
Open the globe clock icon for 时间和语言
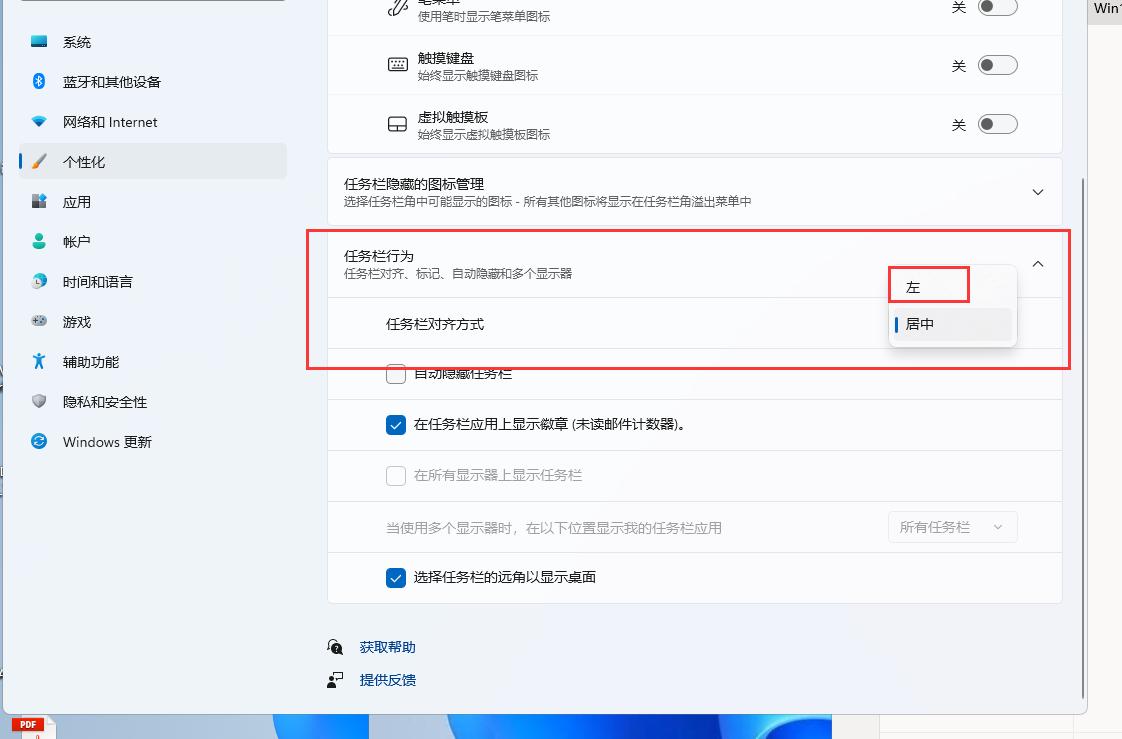[39, 282]
